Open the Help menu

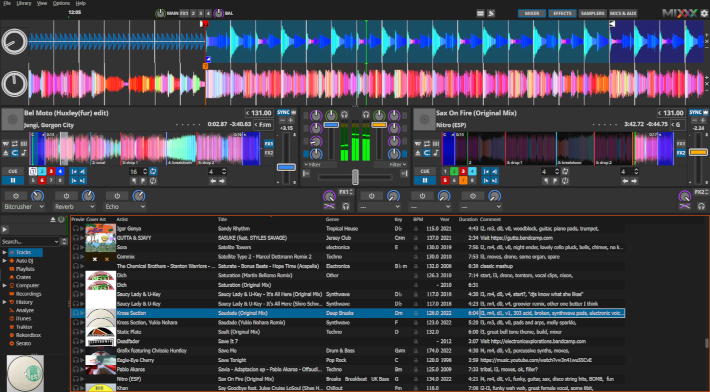[81, 3]
